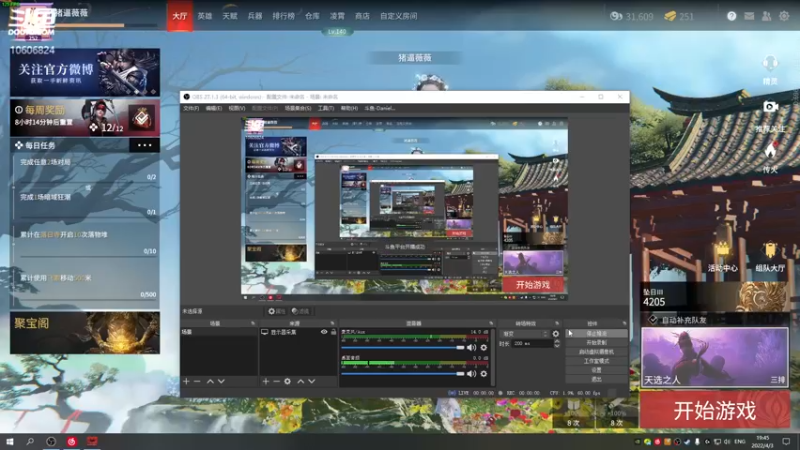Open the Windows Start menu
The image size is (800, 450).
[10, 441]
